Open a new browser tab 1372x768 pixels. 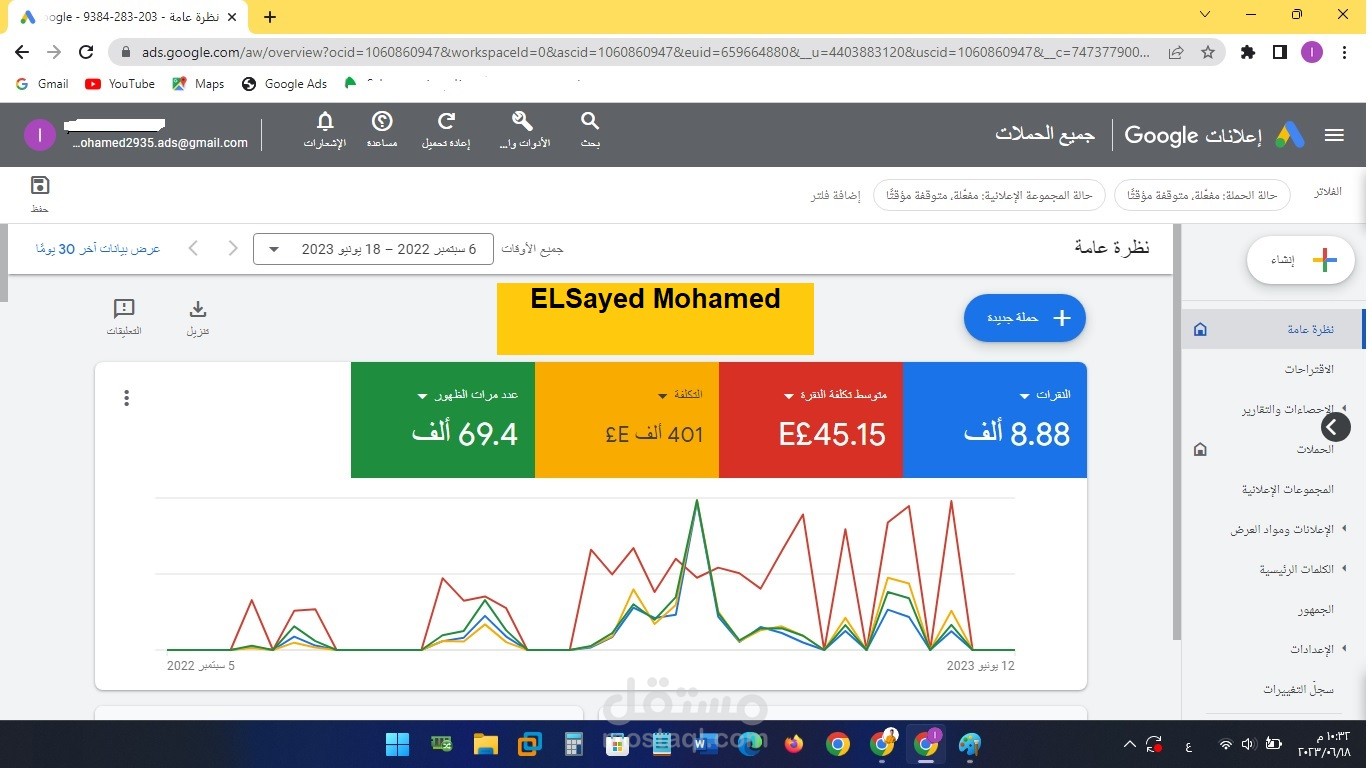point(270,17)
